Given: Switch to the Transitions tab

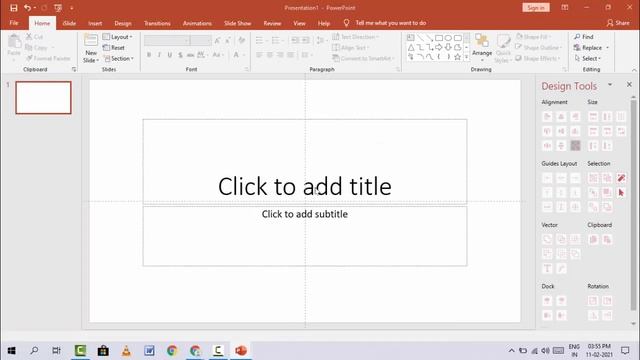Looking at the screenshot, I should 157,23.
